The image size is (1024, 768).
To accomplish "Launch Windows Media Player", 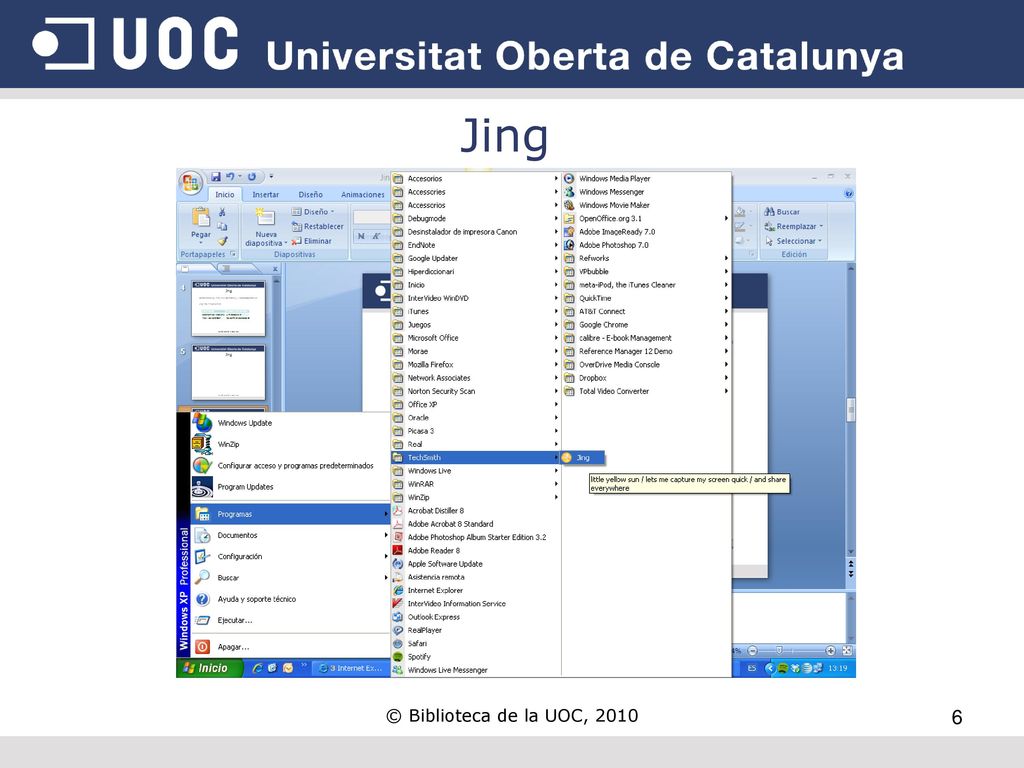I will coord(646,178).
